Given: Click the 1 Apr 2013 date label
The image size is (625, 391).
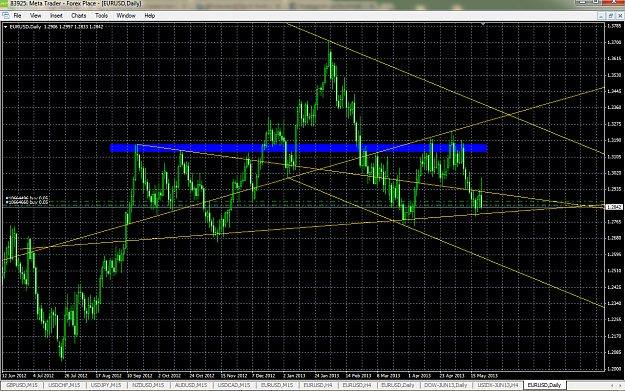Looking at the screenshot, I should click(x=419, y=375).
